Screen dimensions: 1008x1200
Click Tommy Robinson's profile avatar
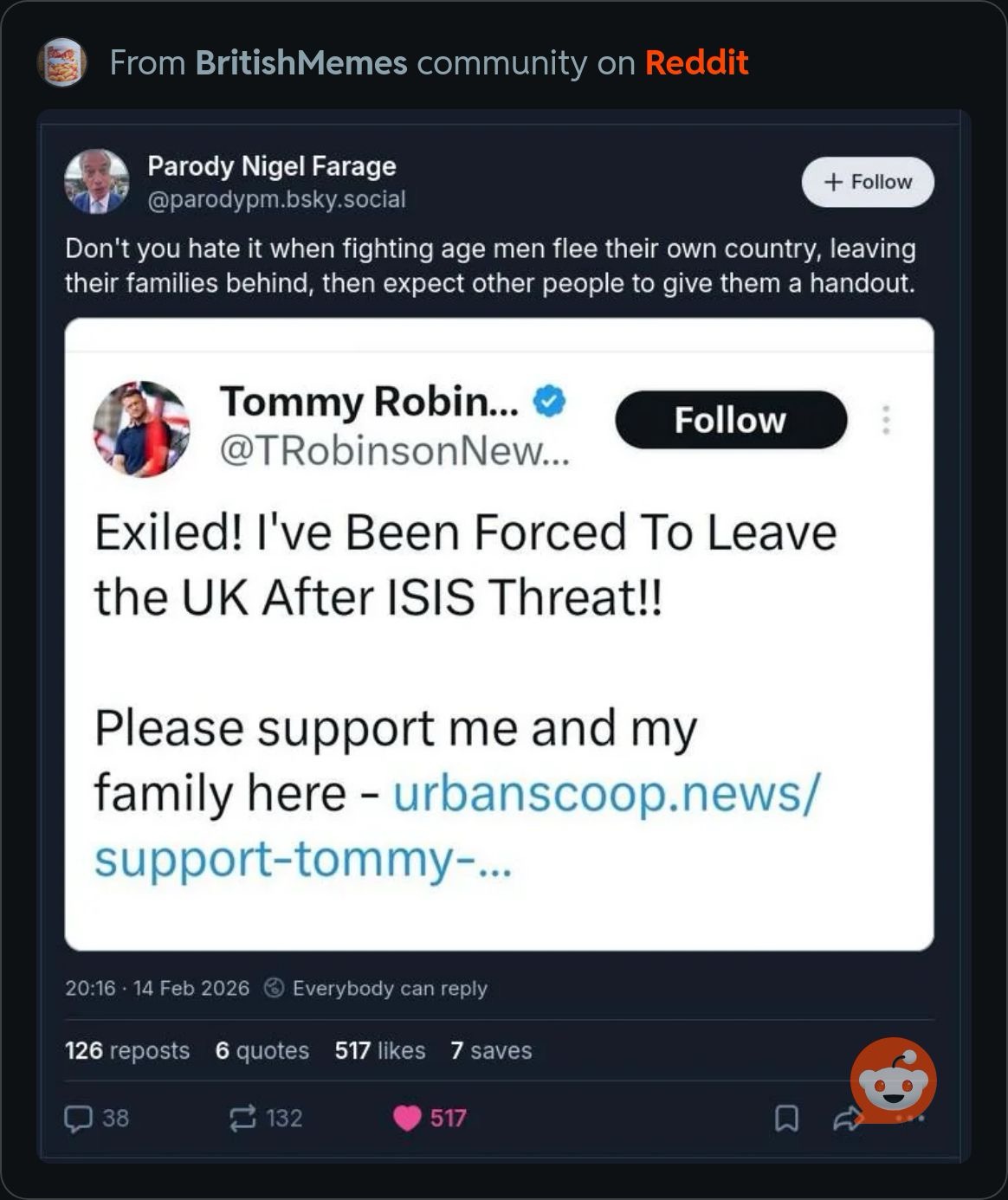pos(141,429)
